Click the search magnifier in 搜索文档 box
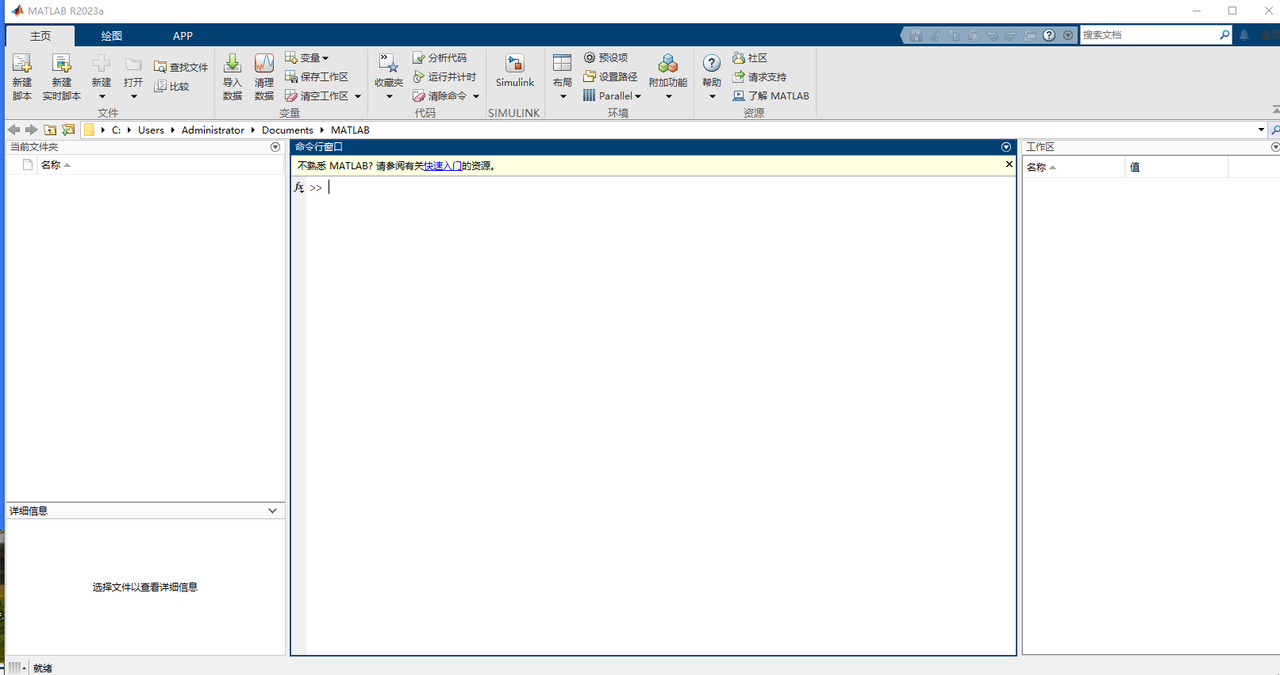The width and height of the screenshot is (1280, 675). (1224, 35)
